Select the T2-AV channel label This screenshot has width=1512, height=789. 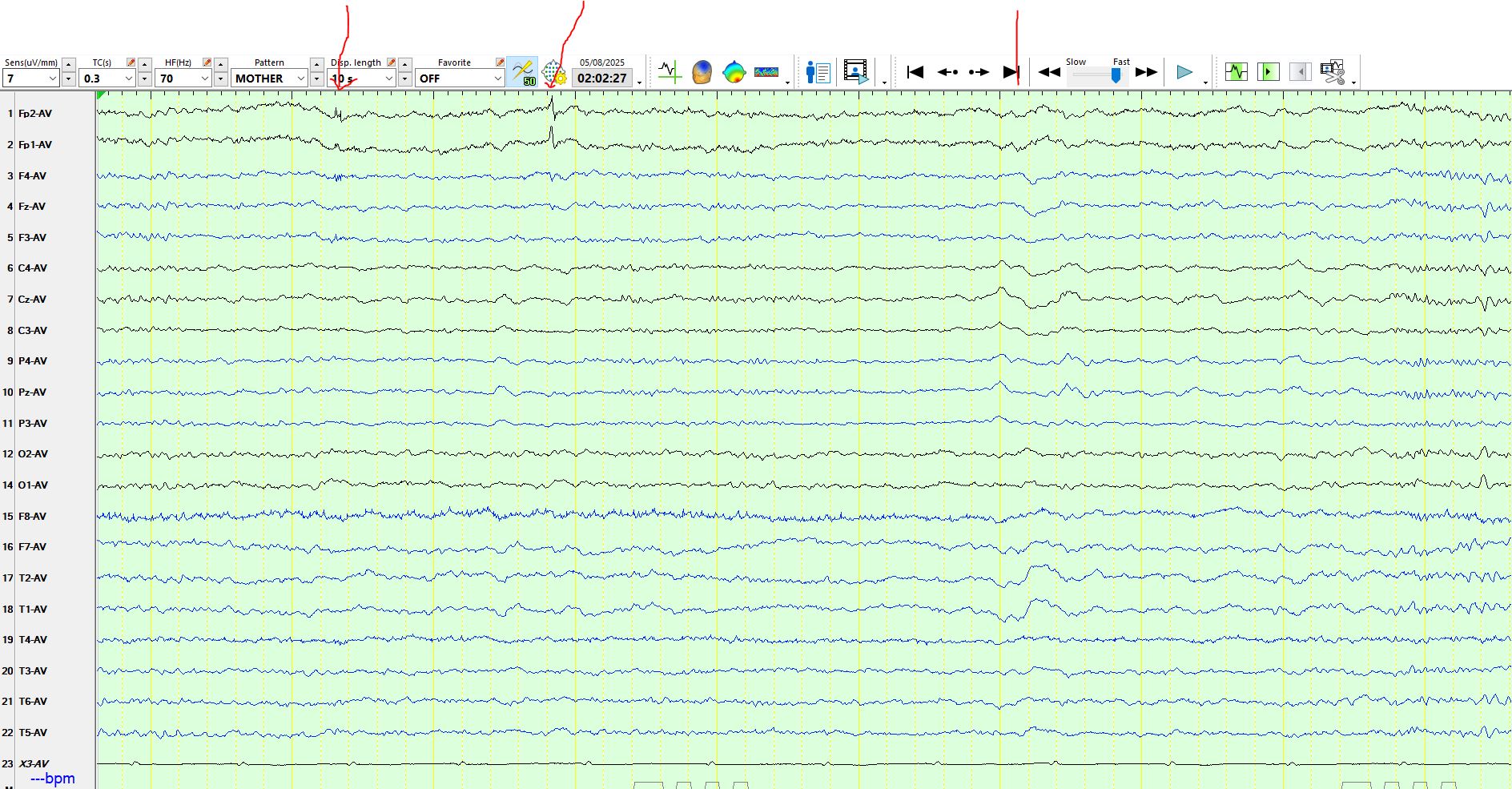point(32,578)
